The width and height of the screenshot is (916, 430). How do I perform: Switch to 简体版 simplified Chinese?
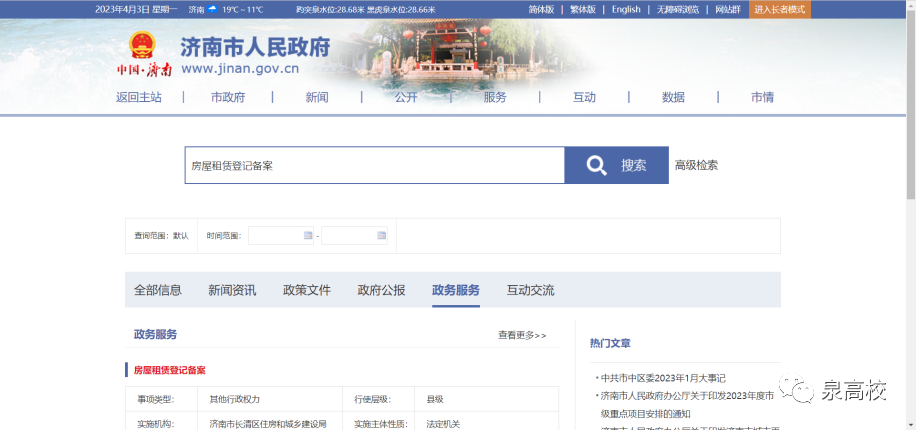[x=541, y=9]
